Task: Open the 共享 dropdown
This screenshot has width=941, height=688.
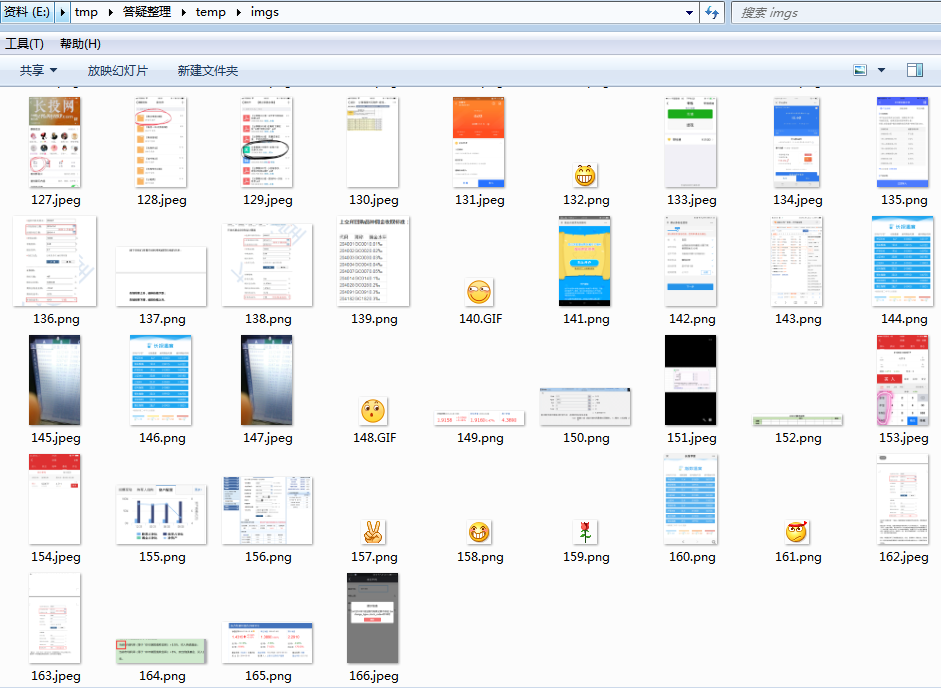Action: (38, 70)
